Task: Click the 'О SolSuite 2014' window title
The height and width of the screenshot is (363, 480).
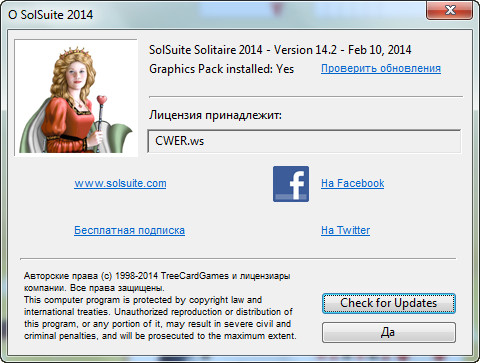Action: pos(51,15)
